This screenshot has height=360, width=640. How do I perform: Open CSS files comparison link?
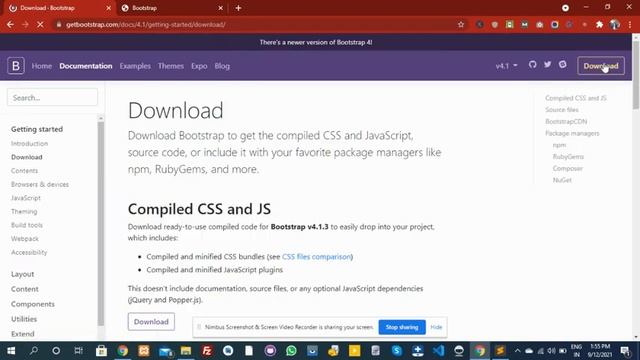point(316,257)
